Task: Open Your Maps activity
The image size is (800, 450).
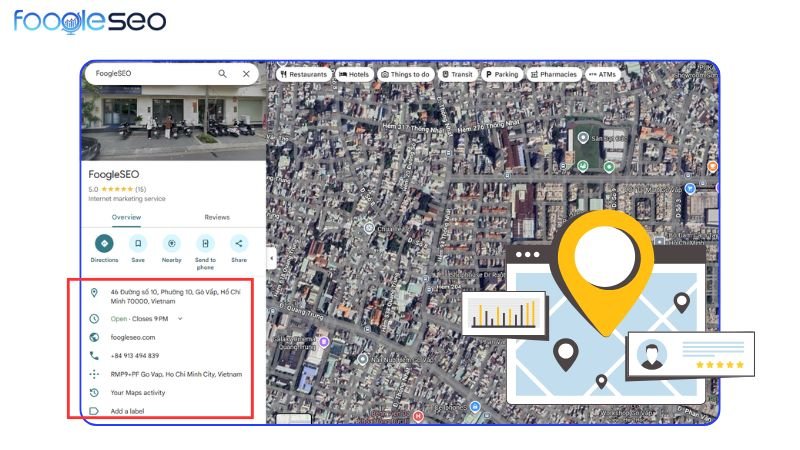Action: (x=138, y=393)
